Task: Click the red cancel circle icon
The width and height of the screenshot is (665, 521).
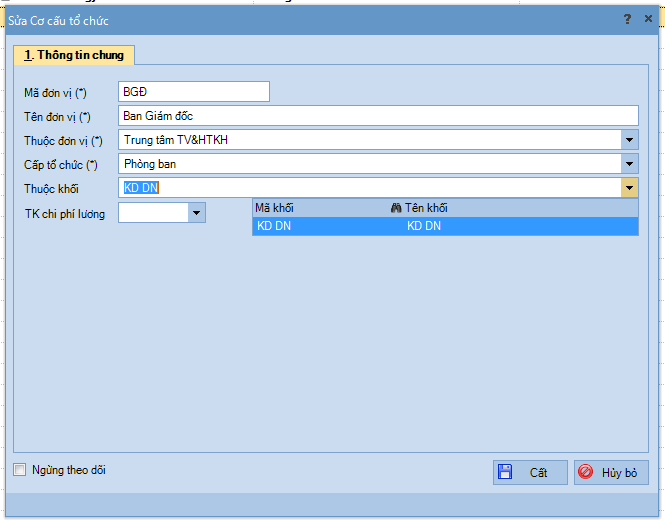Action: (585, 472)
